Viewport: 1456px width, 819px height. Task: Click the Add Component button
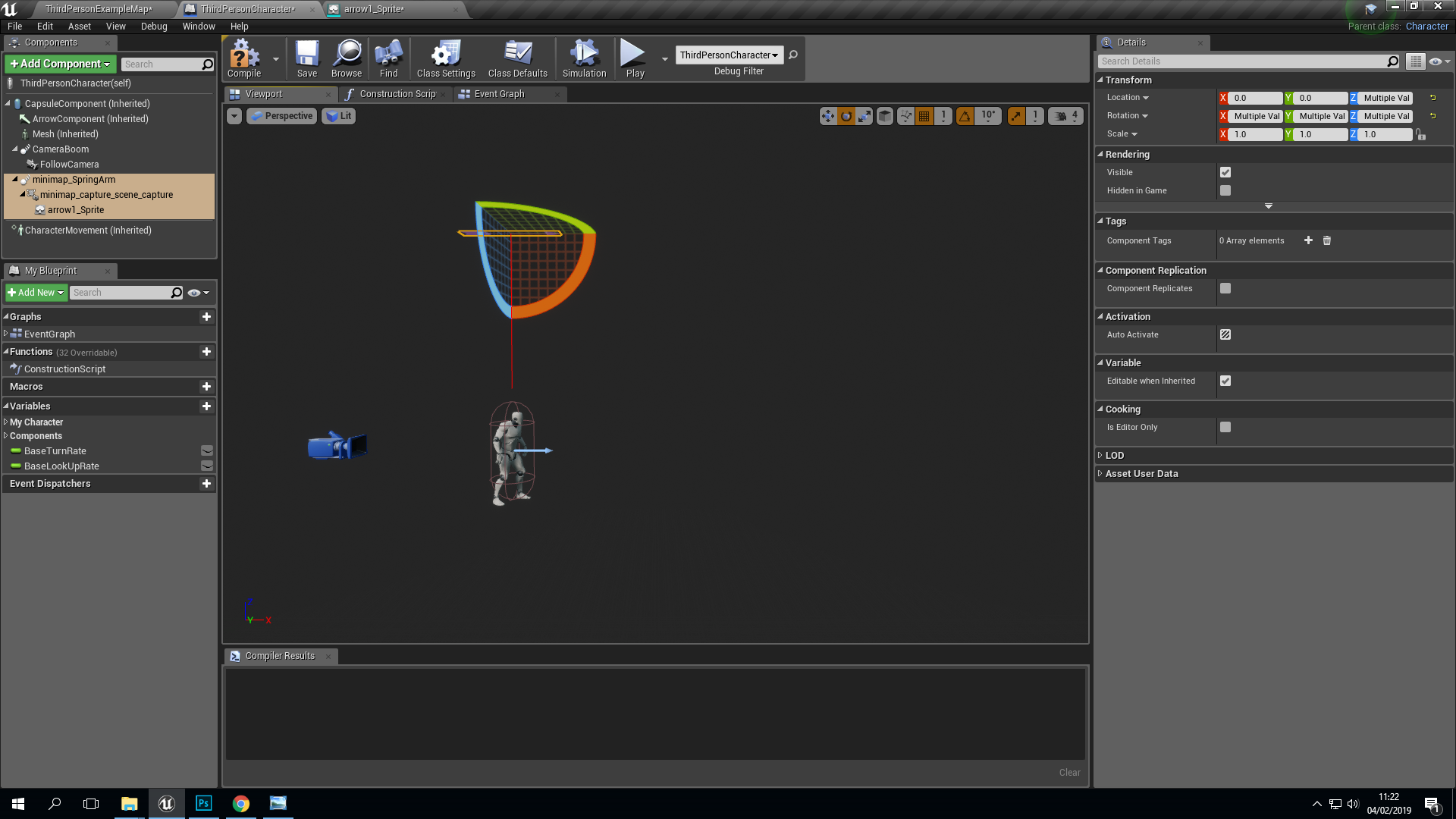(60, 64)
